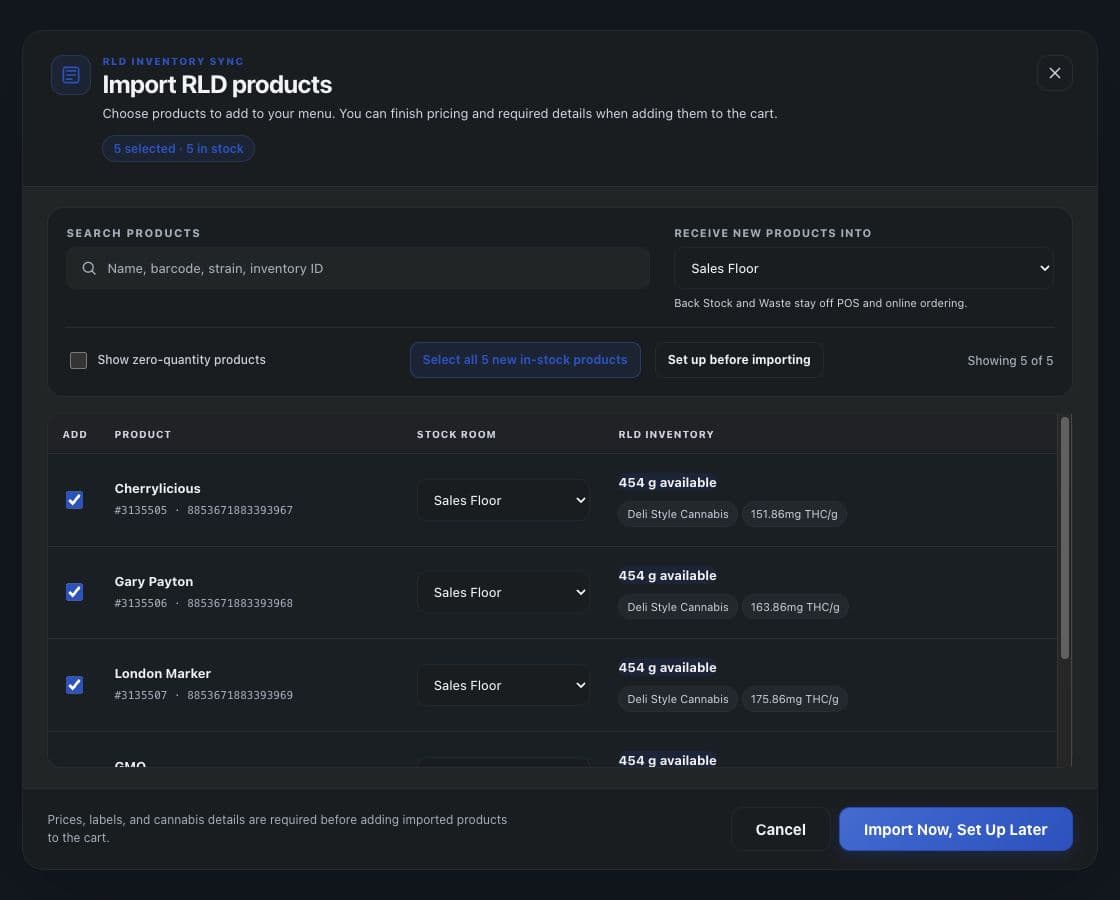Uncheck the Gary Payton add checkbox
The height and width of the screenshot is (900, 1120).
[74, 592]
